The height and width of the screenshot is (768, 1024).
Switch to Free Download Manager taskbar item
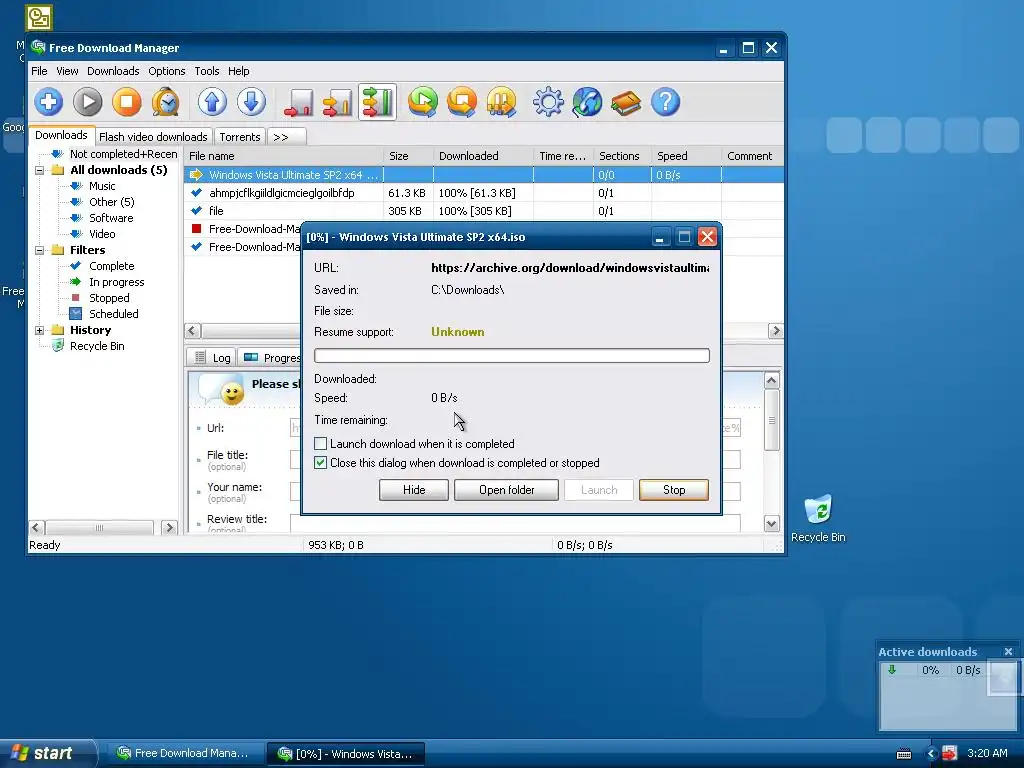click(184, 753)
